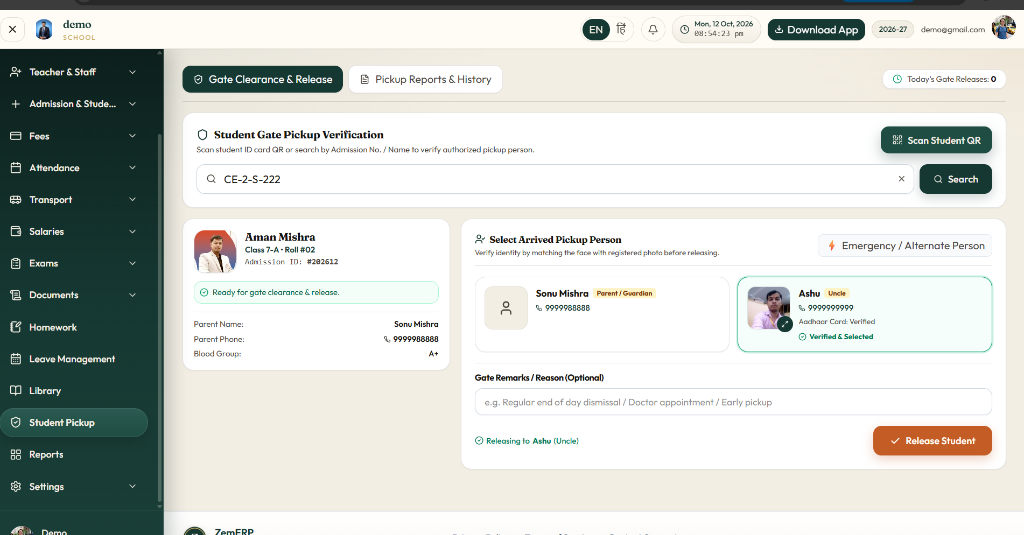Click Emergency / Alternate Person button
Image resolution: width=1024 pixels, height=535 pixels.
click(905, 246)
